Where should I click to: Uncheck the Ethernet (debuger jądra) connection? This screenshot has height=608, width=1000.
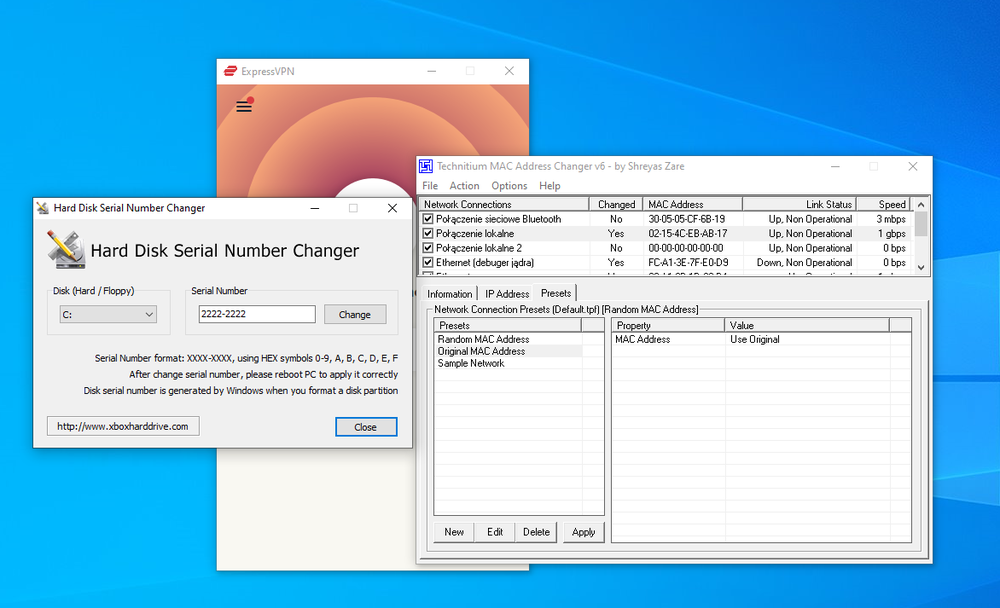point(428,262)
